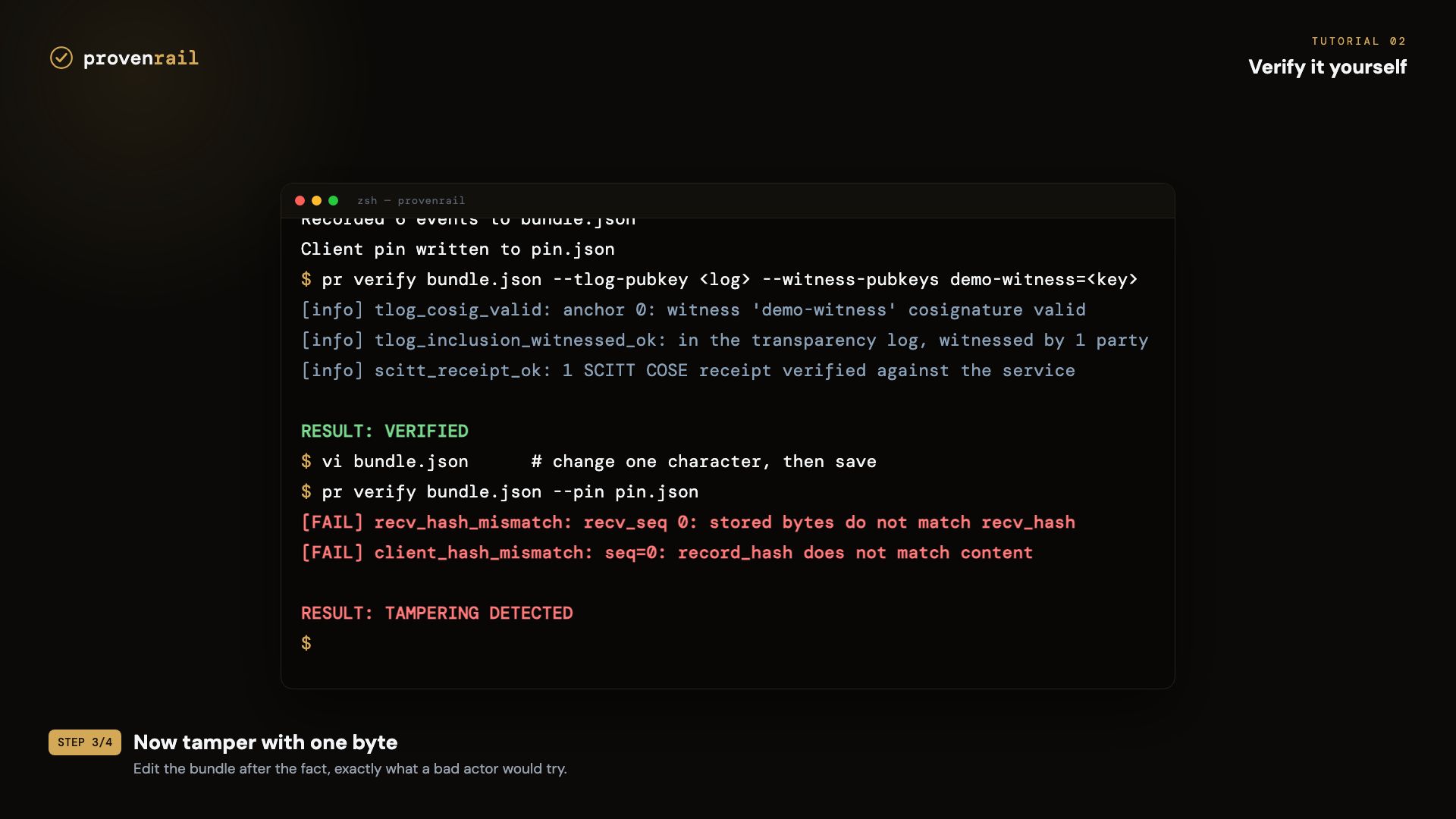The image size is (1456, 819).
Task: Click the client_hash_mismatch FAIL line
Action: (667, 553)
